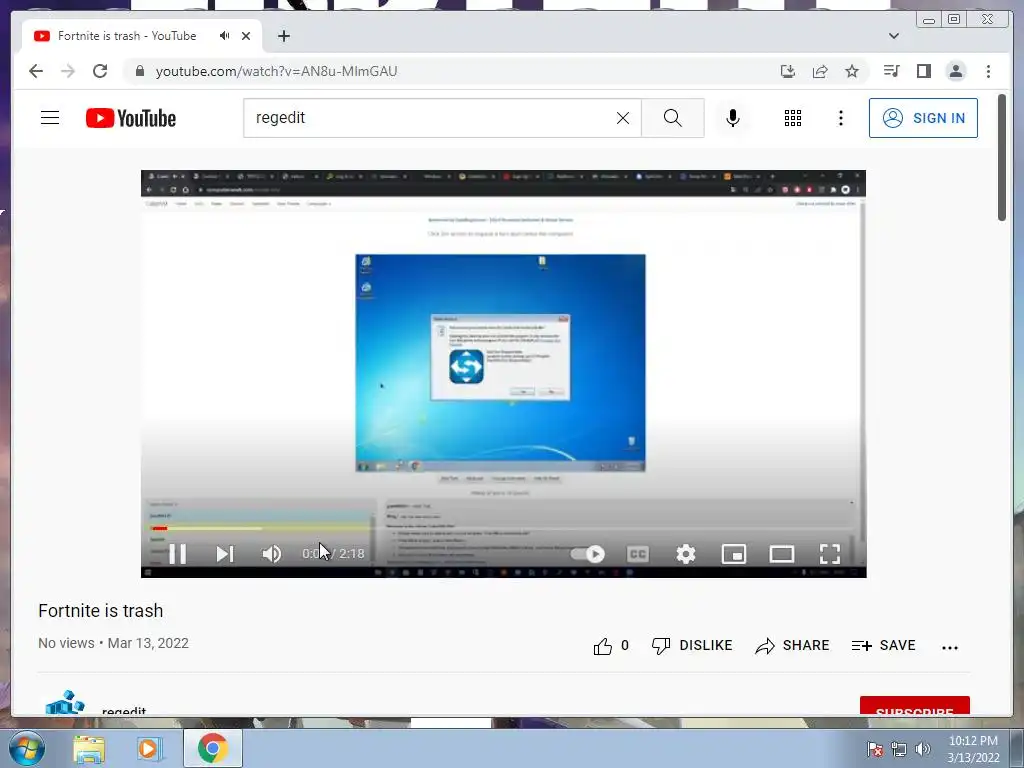The width and height of the screenshot is (1024, 768).
Task: Open Action Center flag in tray
Action: pyautogui.click(x=875, y=749)
